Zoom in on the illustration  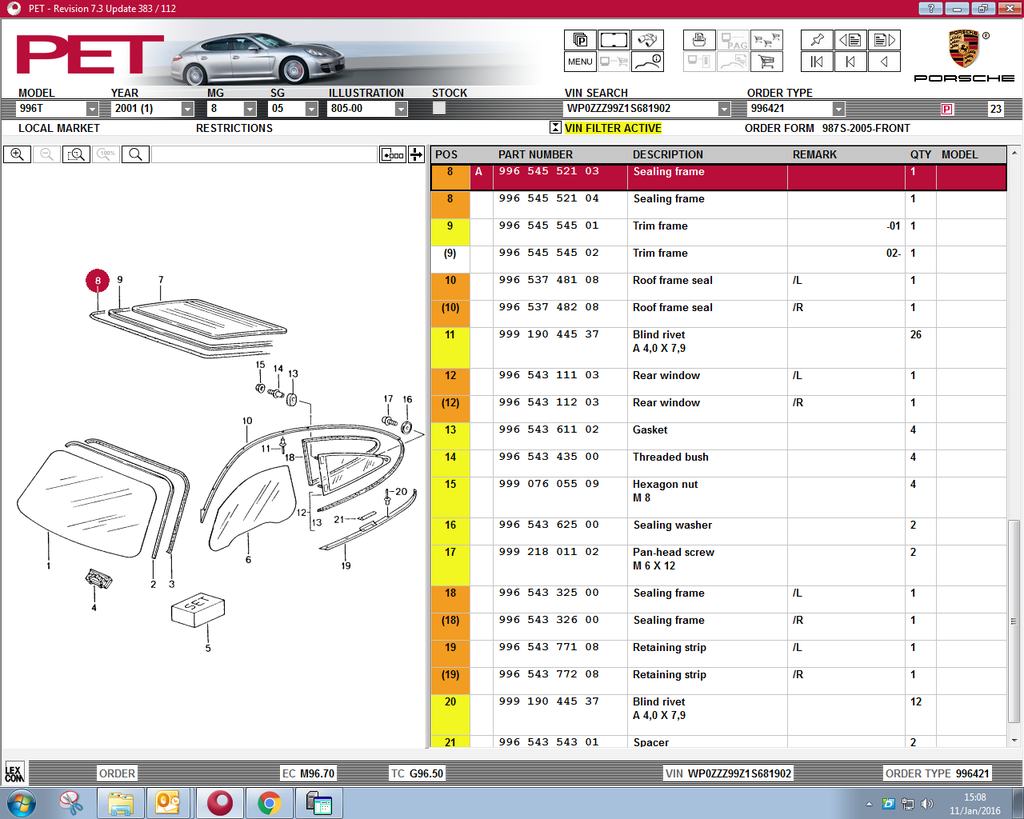click(17, 155)
